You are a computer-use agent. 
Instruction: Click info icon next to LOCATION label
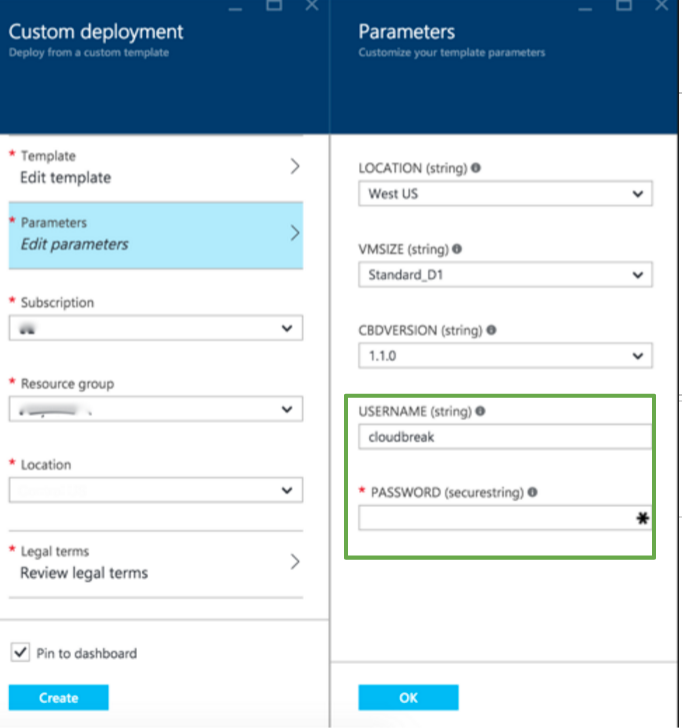tap(476, 168)
